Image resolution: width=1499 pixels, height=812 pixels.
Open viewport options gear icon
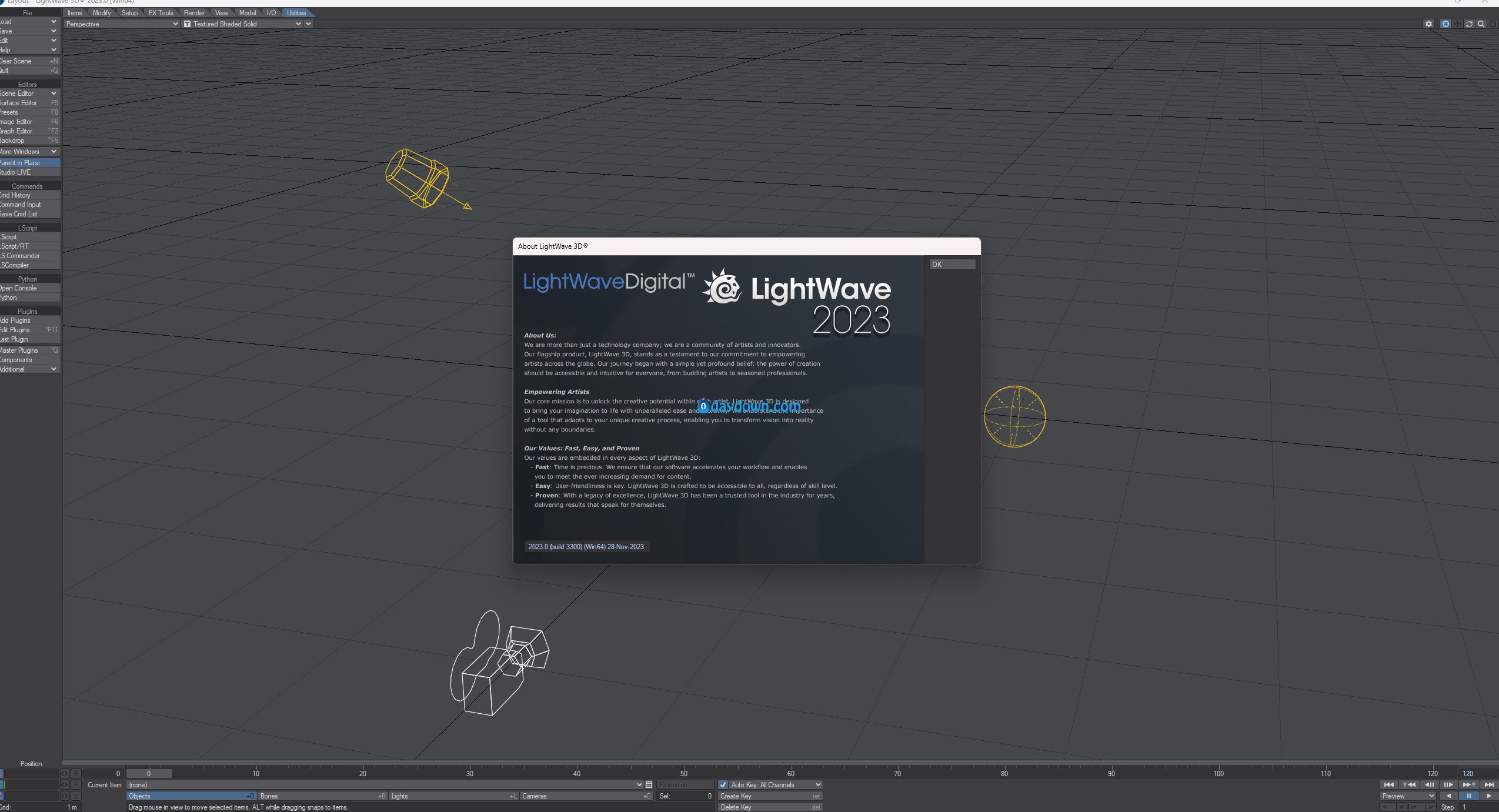[x=1428, y=24]
